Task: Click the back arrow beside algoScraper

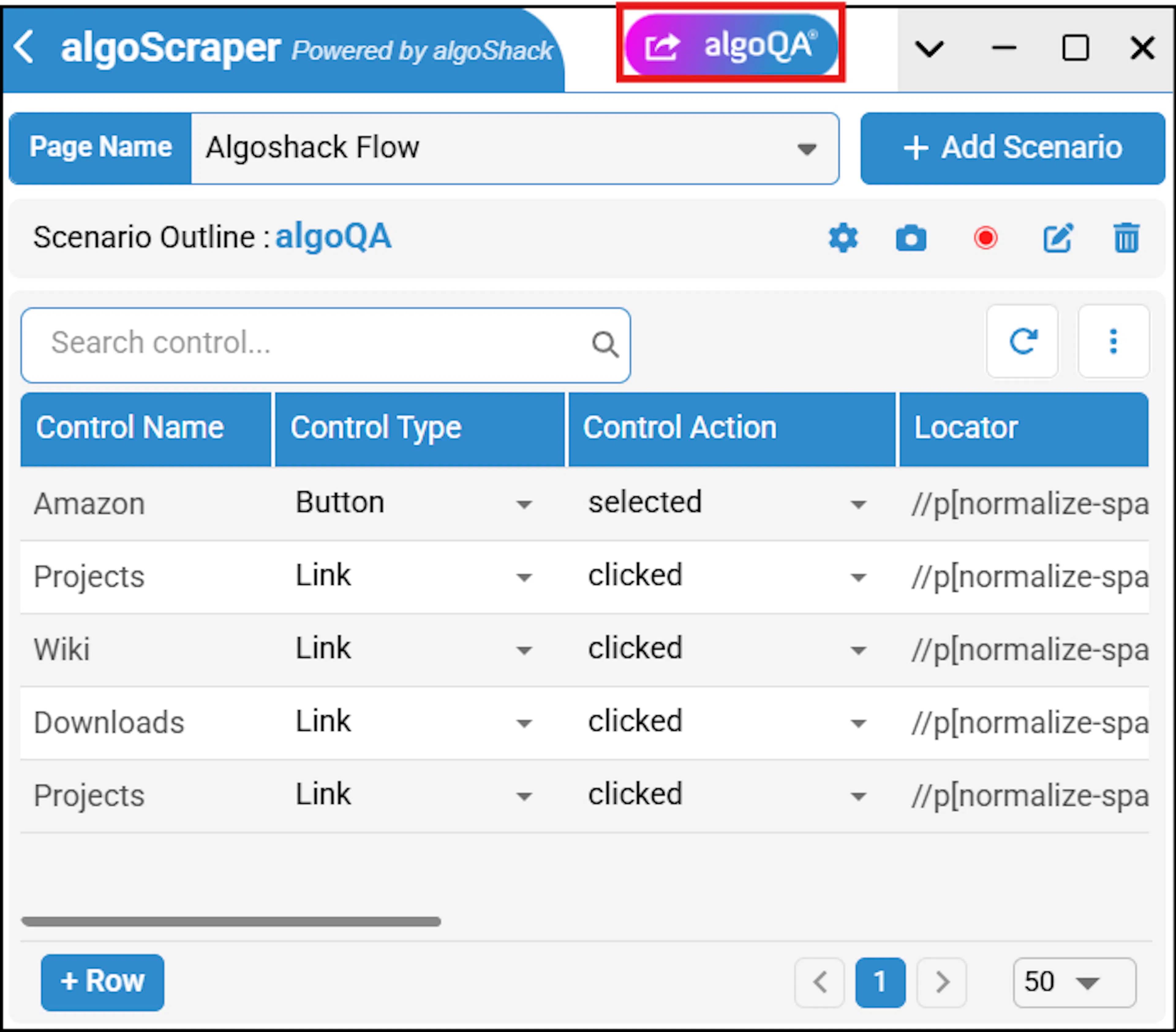Action: click(24, 47)
